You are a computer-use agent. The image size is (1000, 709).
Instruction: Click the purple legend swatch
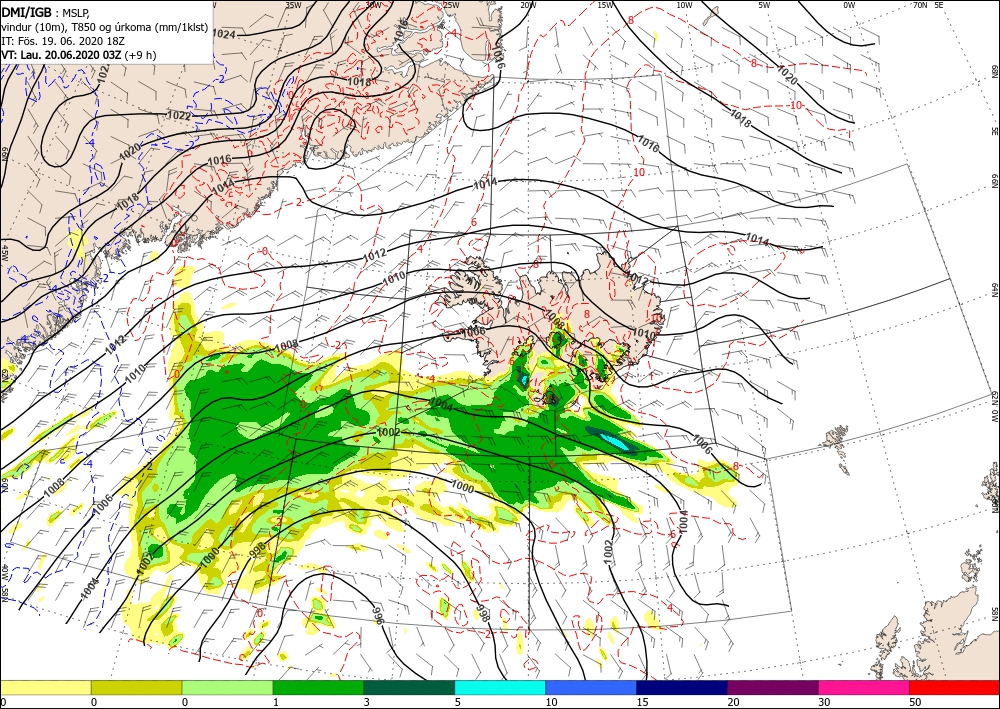click(772, 687)
